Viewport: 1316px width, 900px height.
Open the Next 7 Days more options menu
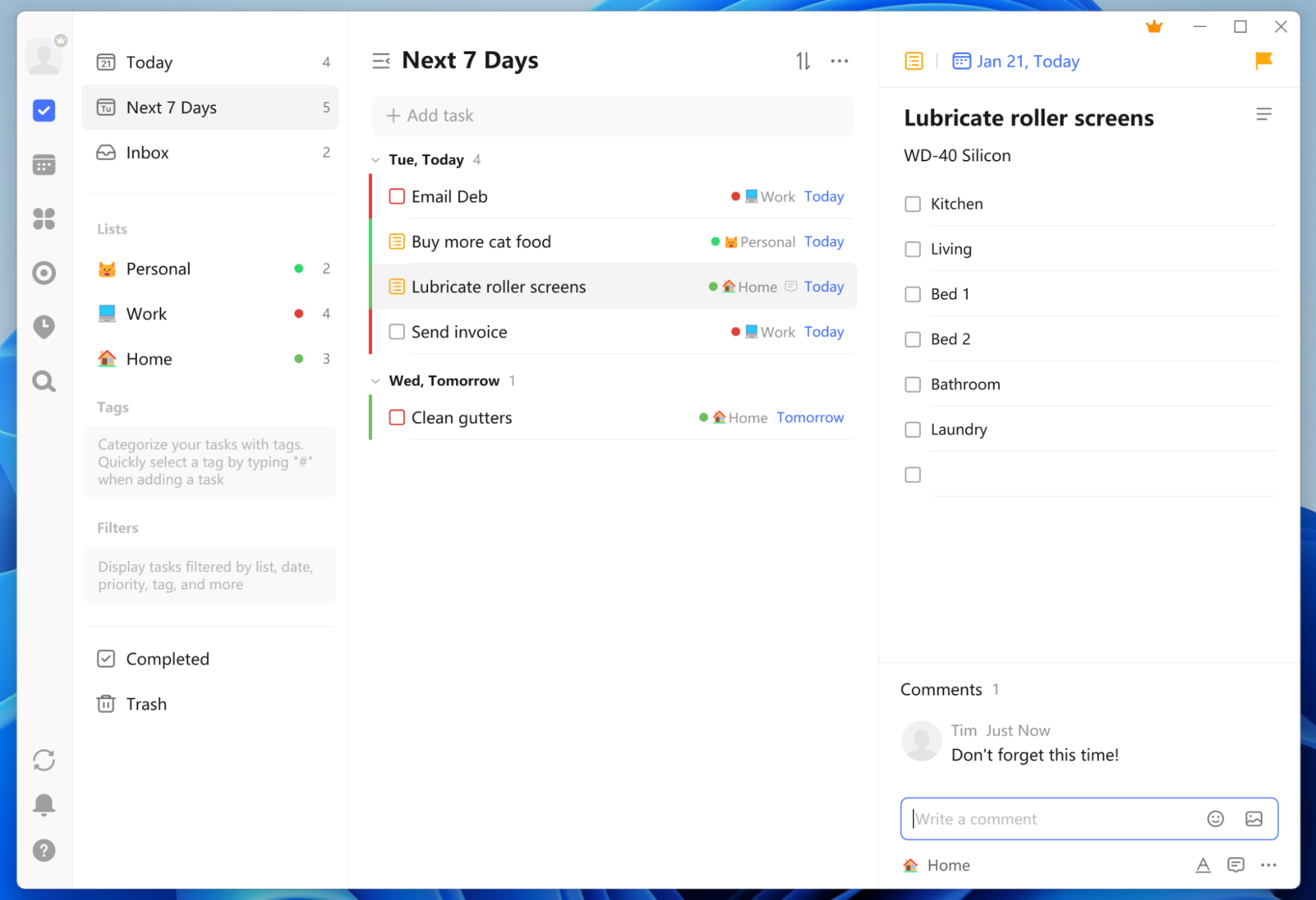(x=839, y=61)
